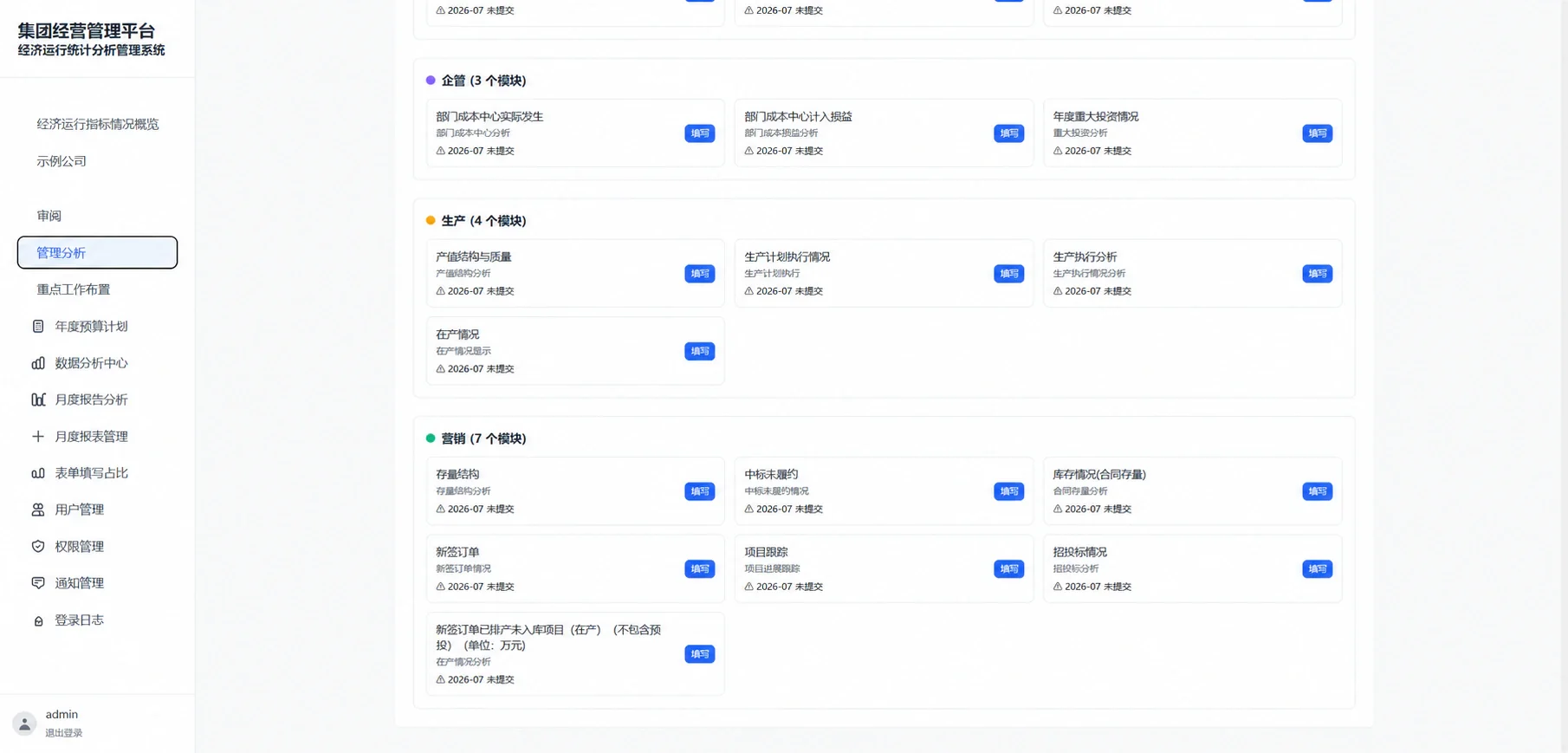Click the 表单填写占比 icon

point(38,473)
